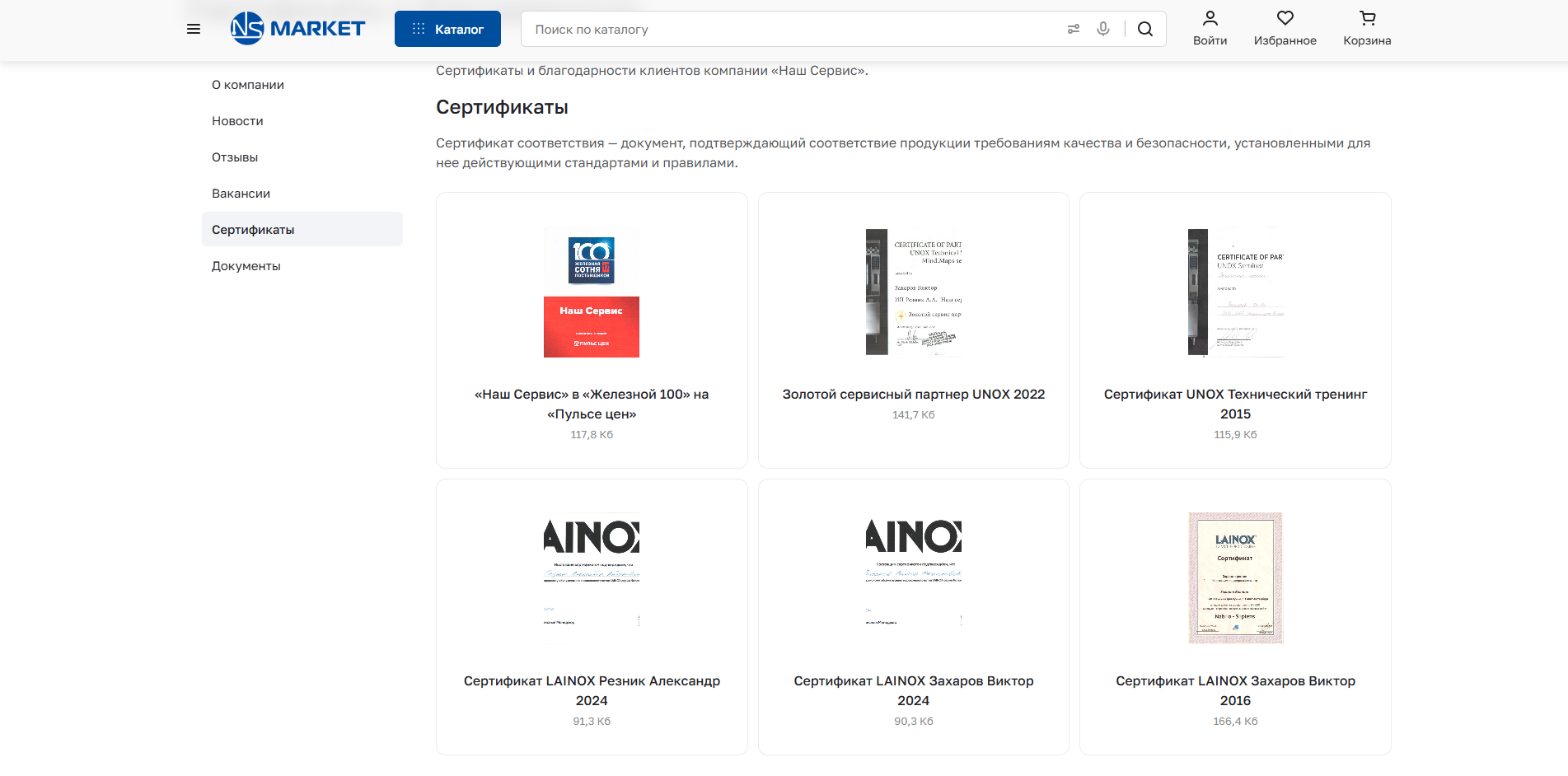Image resolution: width=1568 pixels, height=776 pixels.
Task: Open Сертификат LAINOX Резник Александр 2024 link
Action: 592,691
